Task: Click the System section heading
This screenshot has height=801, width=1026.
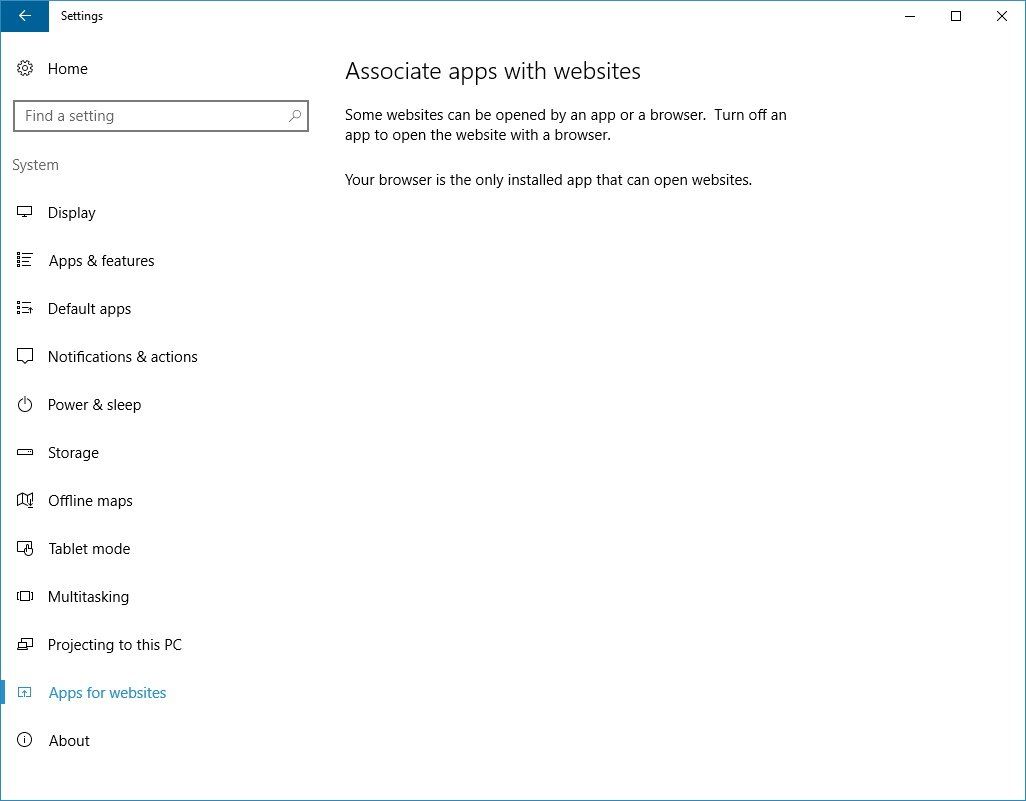Action: 35,164
